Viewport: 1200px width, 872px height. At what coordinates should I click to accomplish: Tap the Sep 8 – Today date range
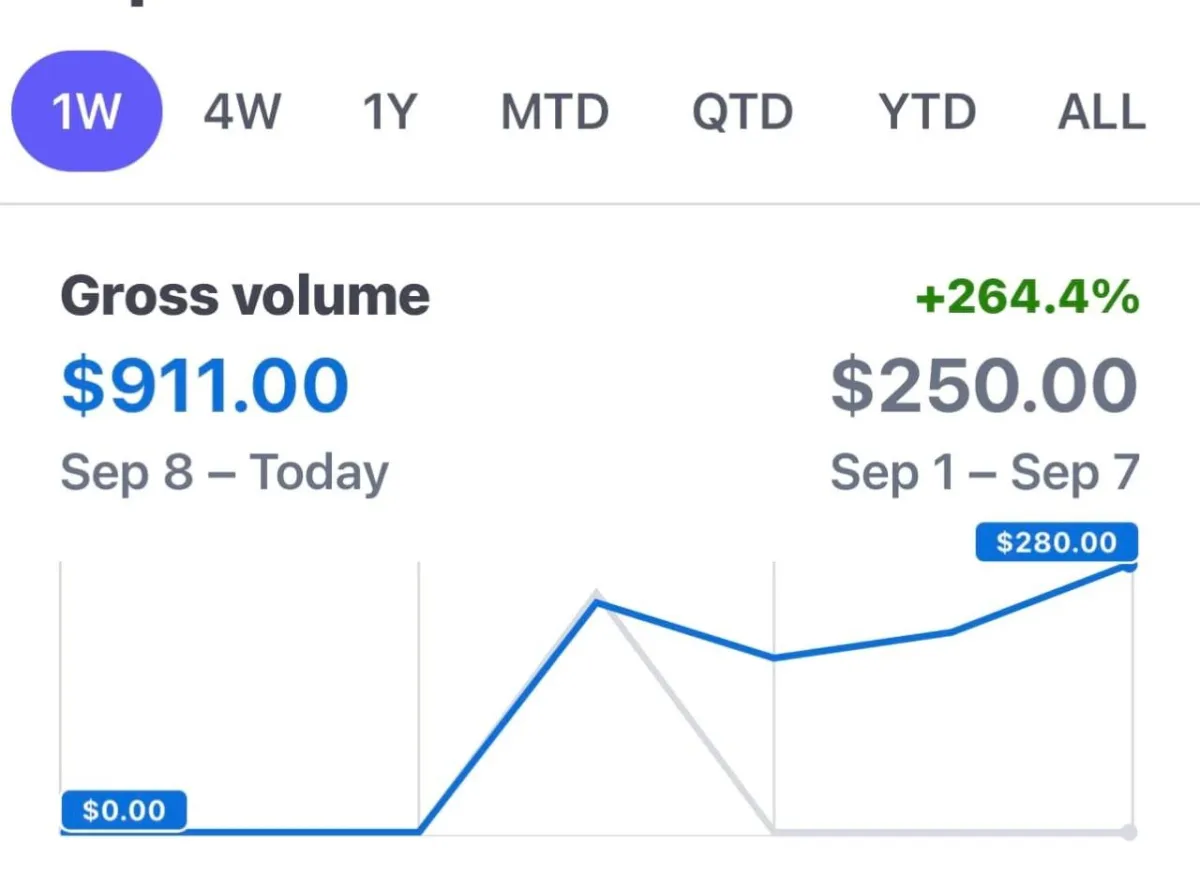[x=224, y=473]
